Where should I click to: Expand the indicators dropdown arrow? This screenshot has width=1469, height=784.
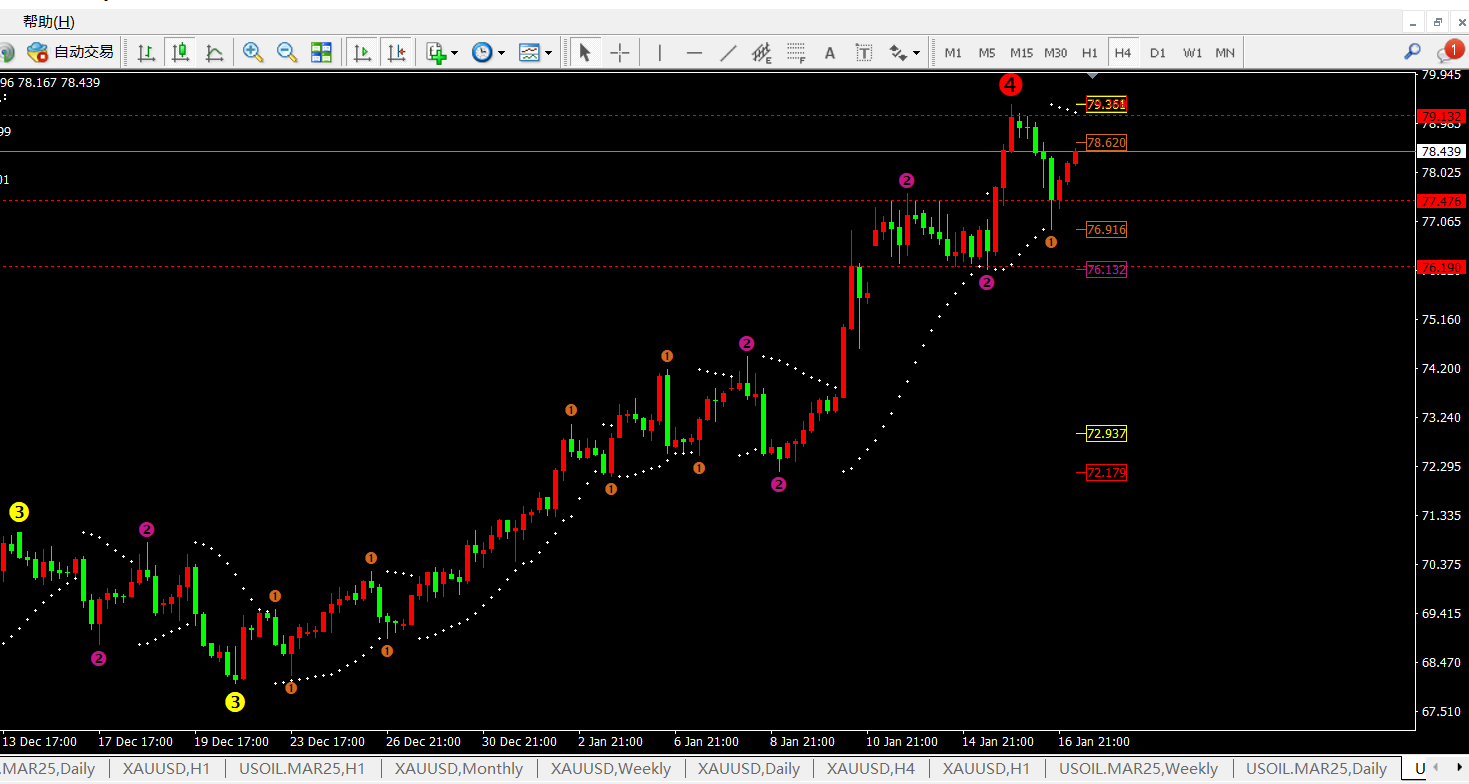(x=454, y=53)
